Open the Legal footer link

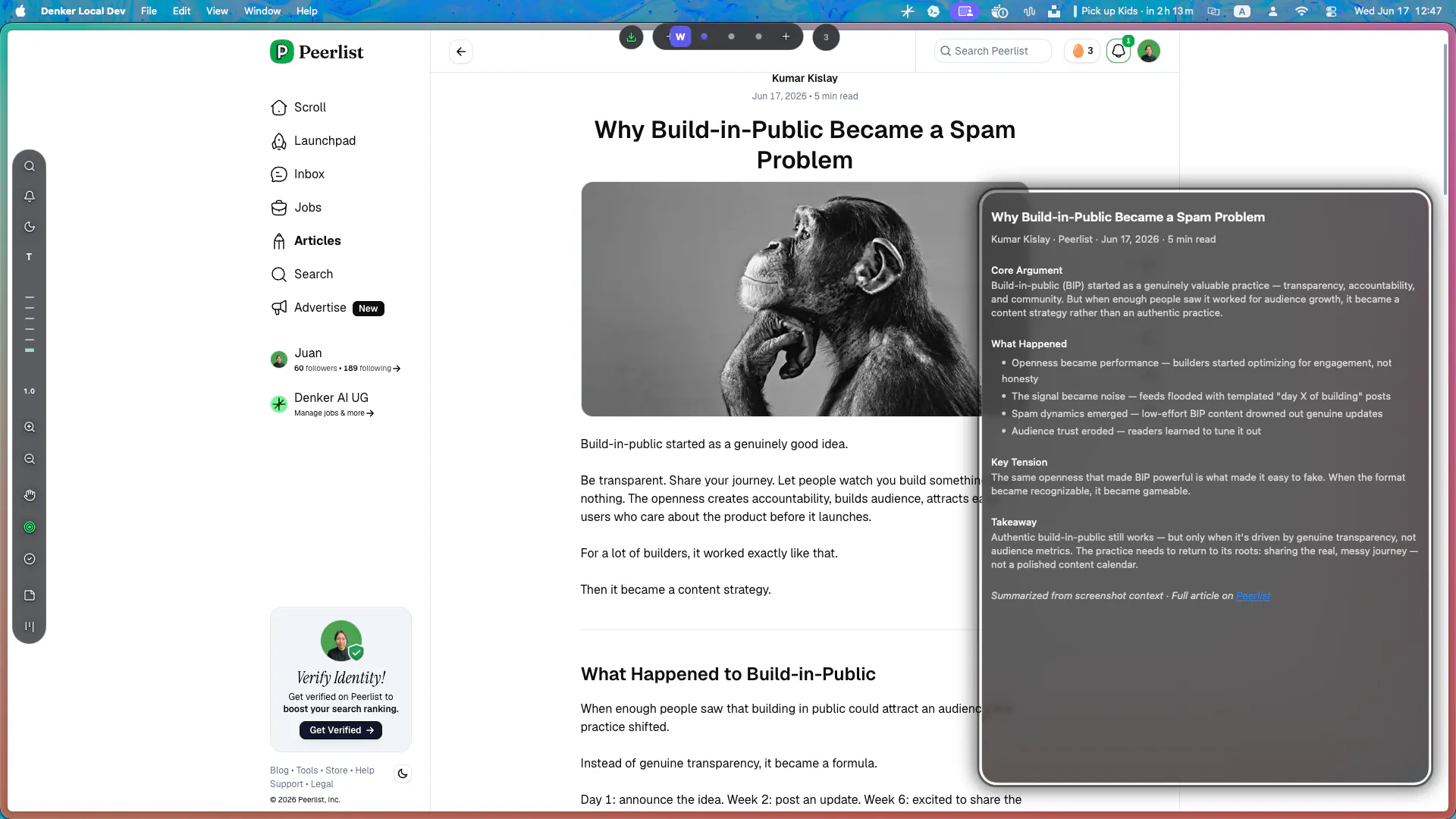pyautogui.click(x=322, y=784)
